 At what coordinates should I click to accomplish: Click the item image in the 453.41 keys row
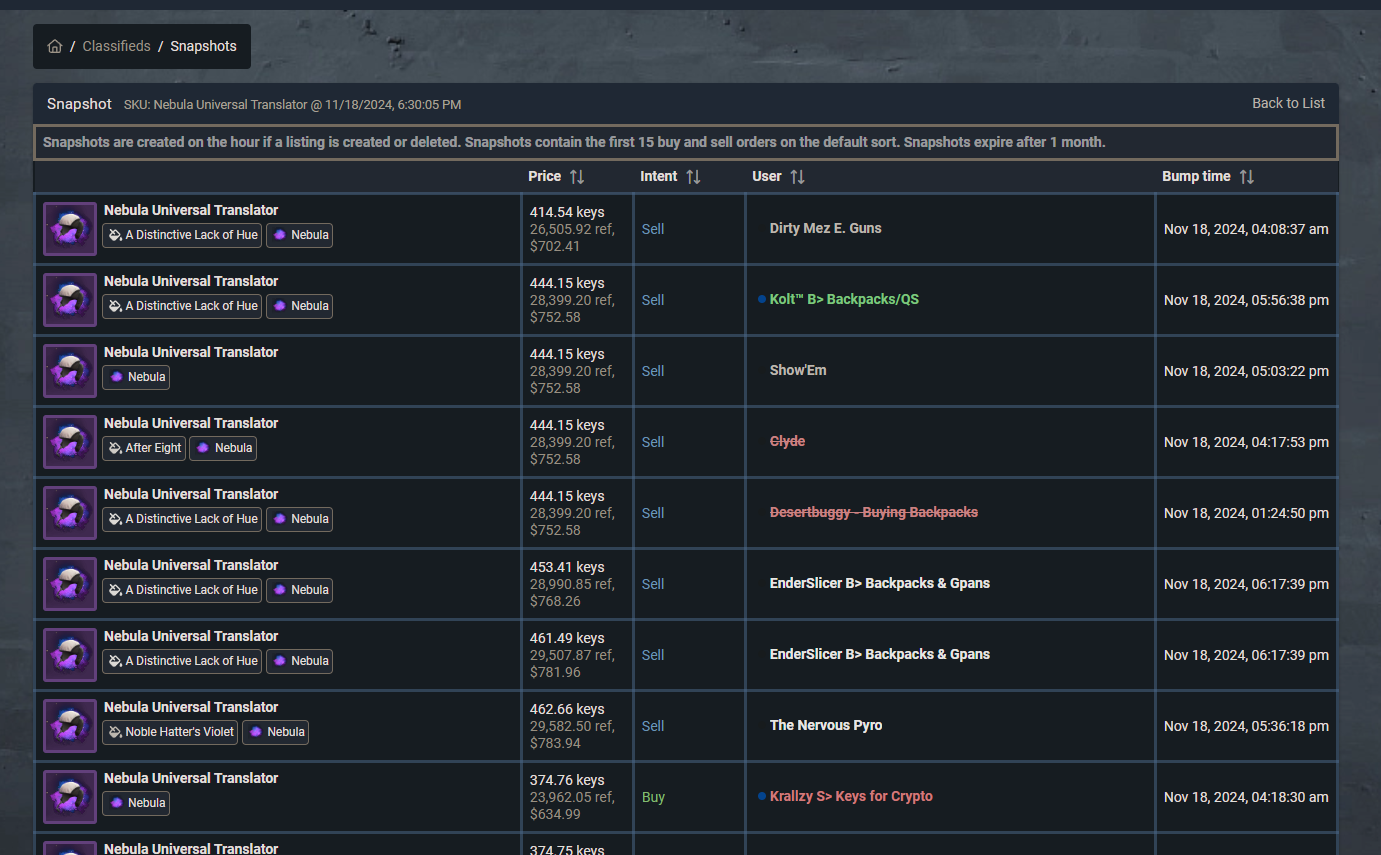coord(70,584)
